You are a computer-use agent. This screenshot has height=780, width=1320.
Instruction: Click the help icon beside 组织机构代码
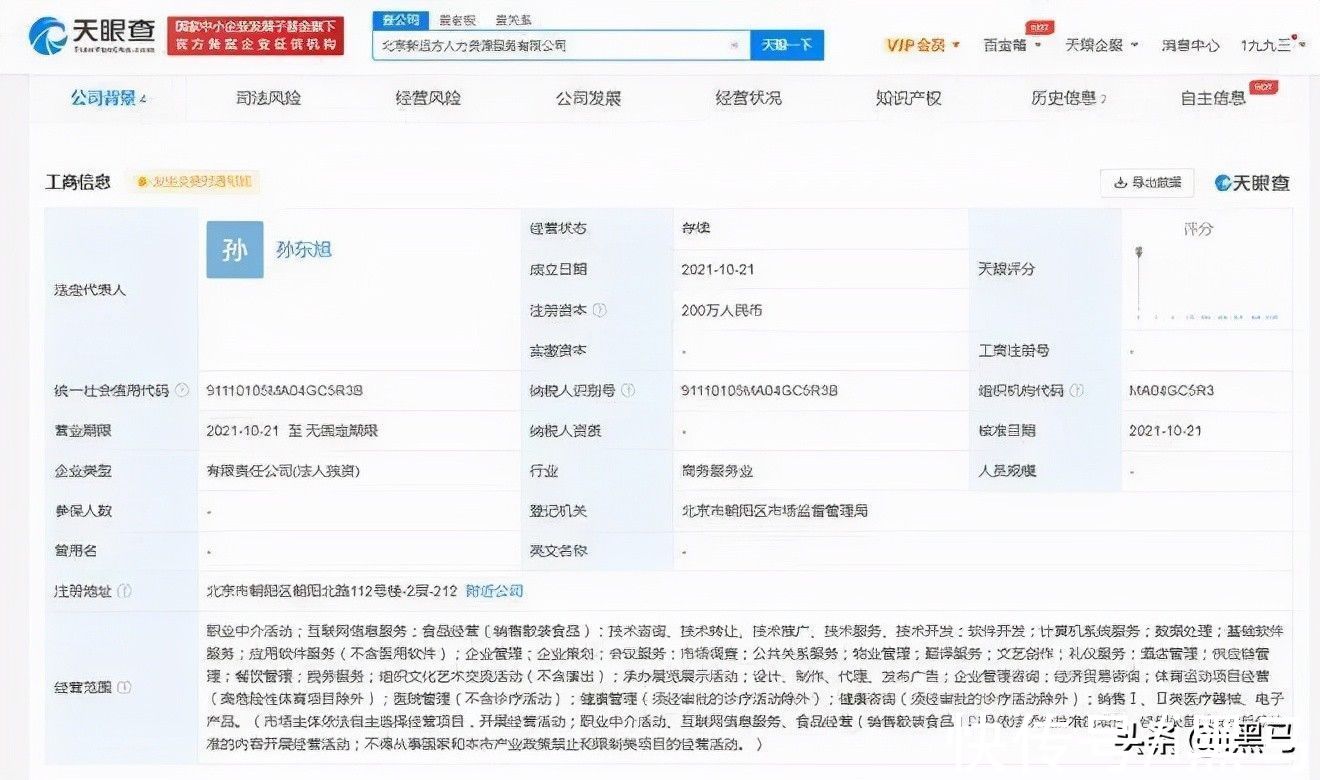coord(1076,391)
